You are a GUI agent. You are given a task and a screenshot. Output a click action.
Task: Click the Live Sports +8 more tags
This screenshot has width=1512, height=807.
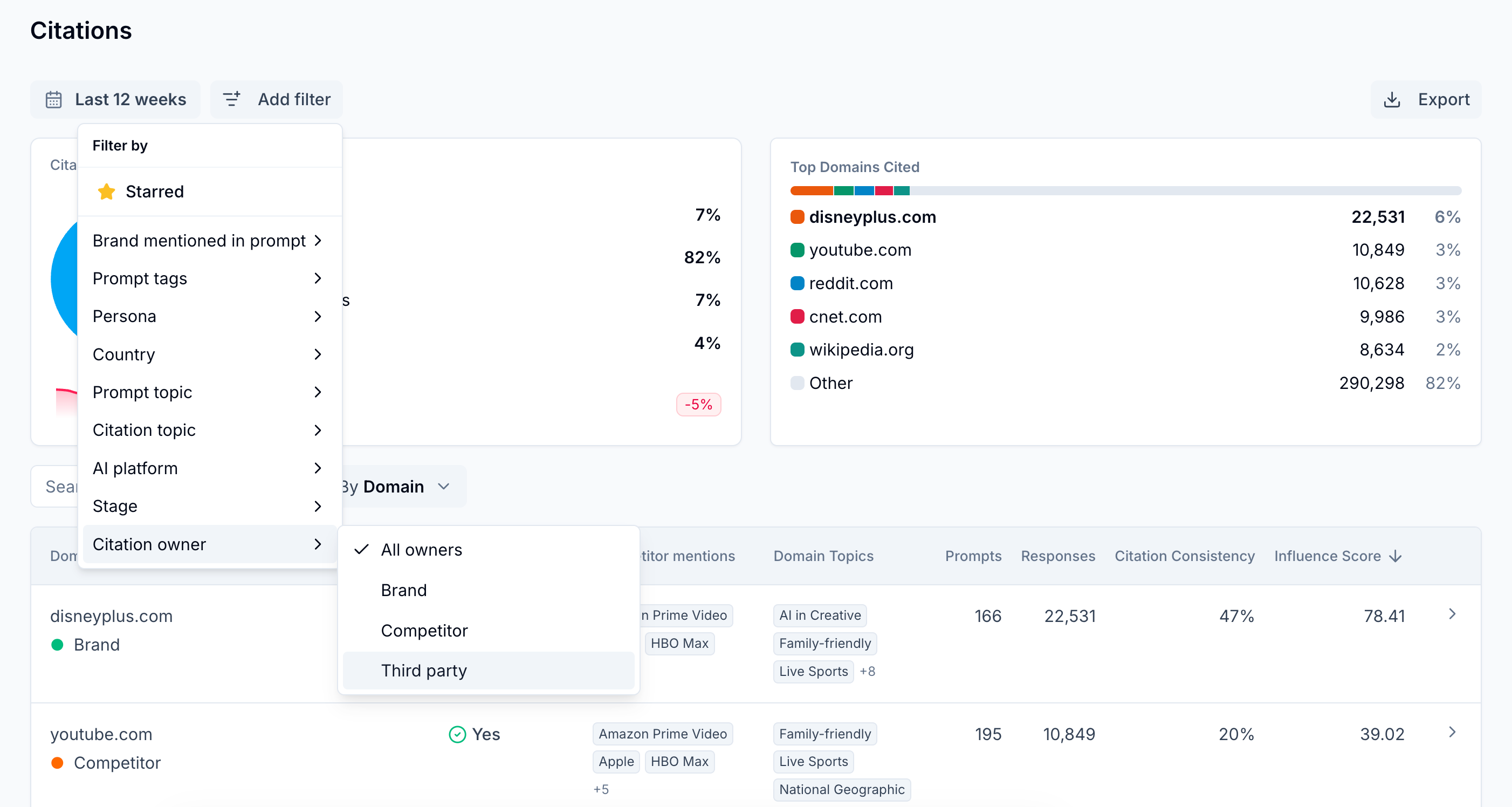click(867, 671)
